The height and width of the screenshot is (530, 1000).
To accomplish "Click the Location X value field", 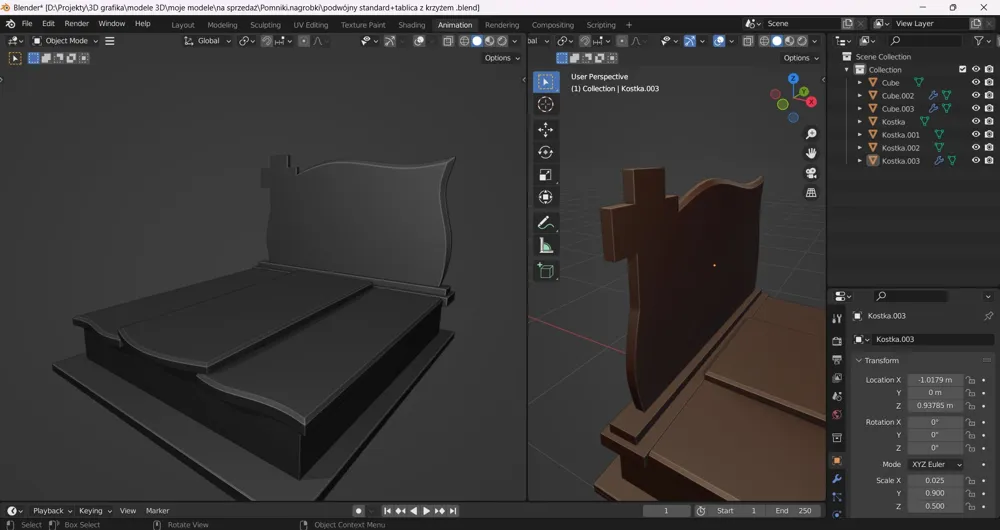I will click(x=935, y=379).
